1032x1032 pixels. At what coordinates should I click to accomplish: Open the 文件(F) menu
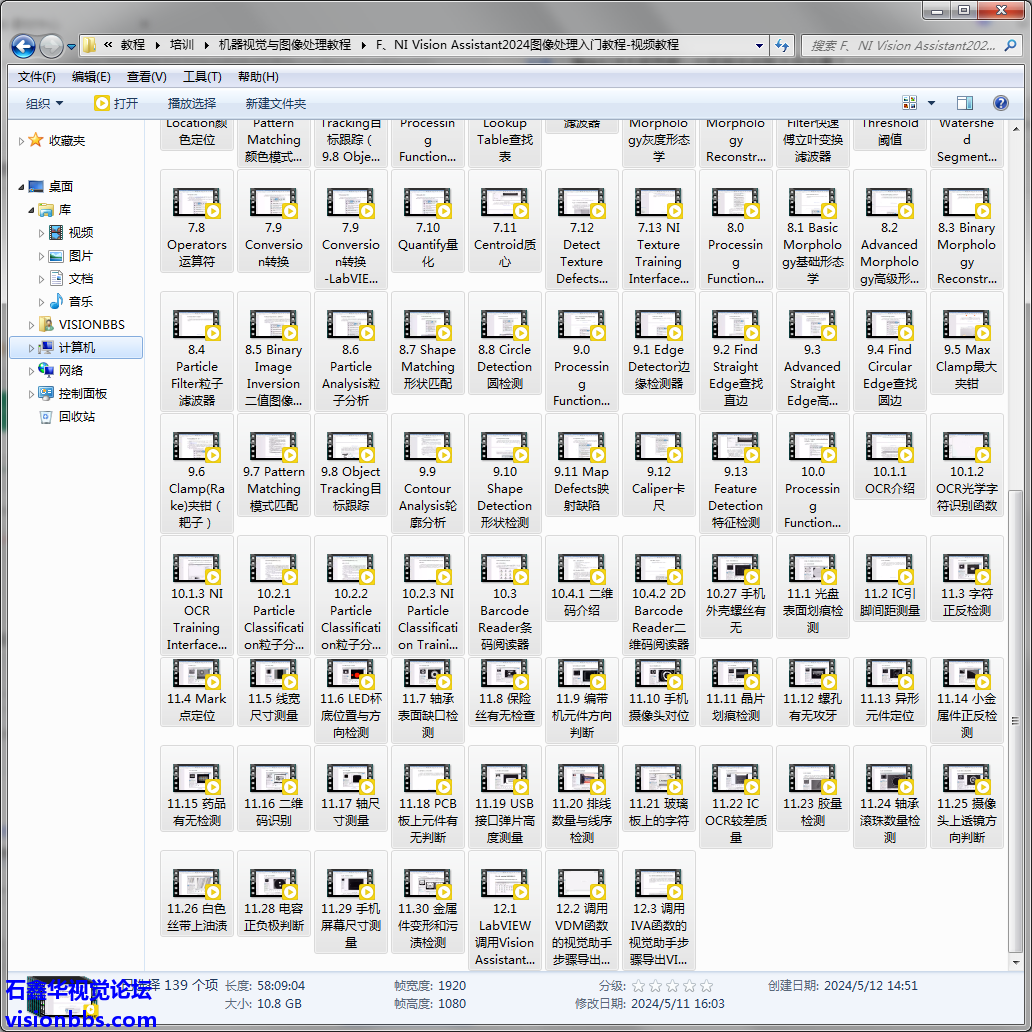pos(37,77)
